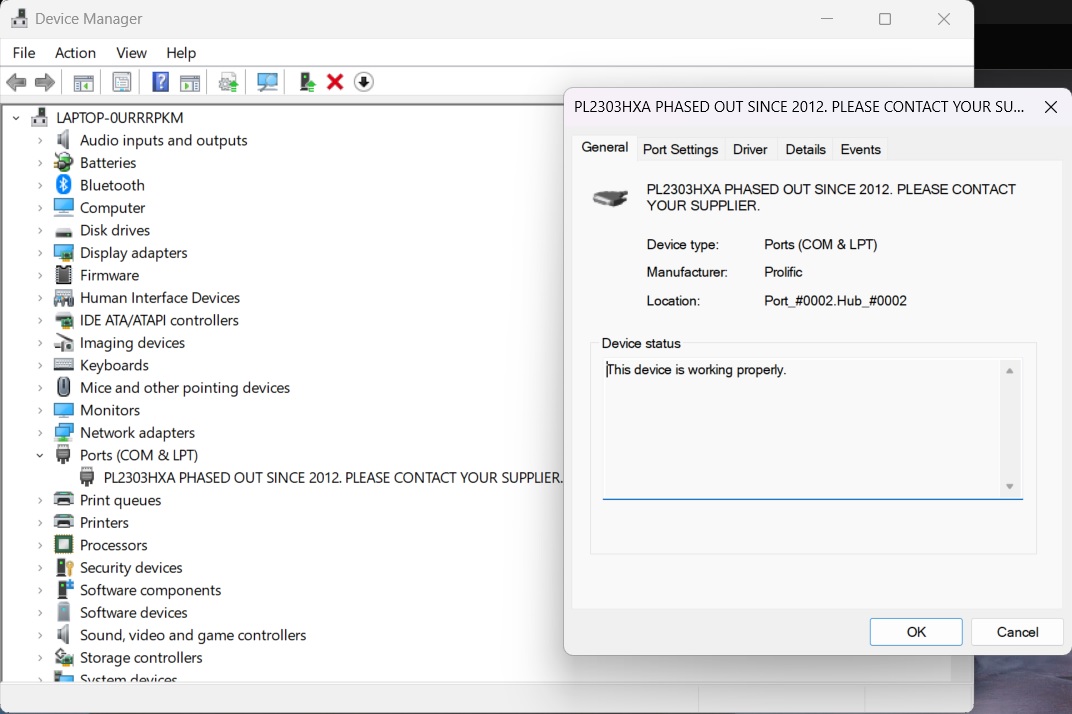Switch to the Events tab
This screenshot has height=714, width=1072.
coord(861,149)
